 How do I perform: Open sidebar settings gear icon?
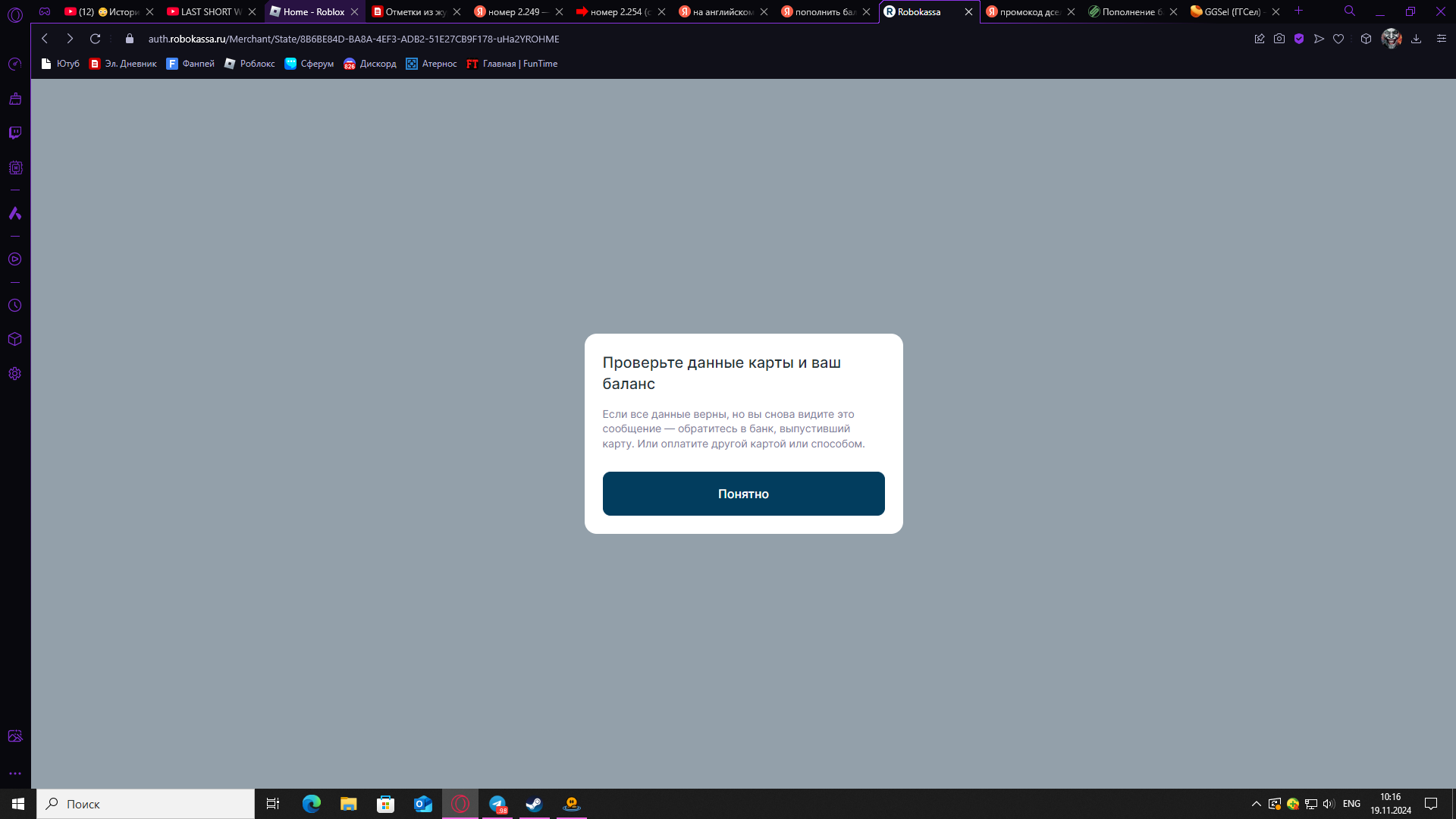point(15,374)
